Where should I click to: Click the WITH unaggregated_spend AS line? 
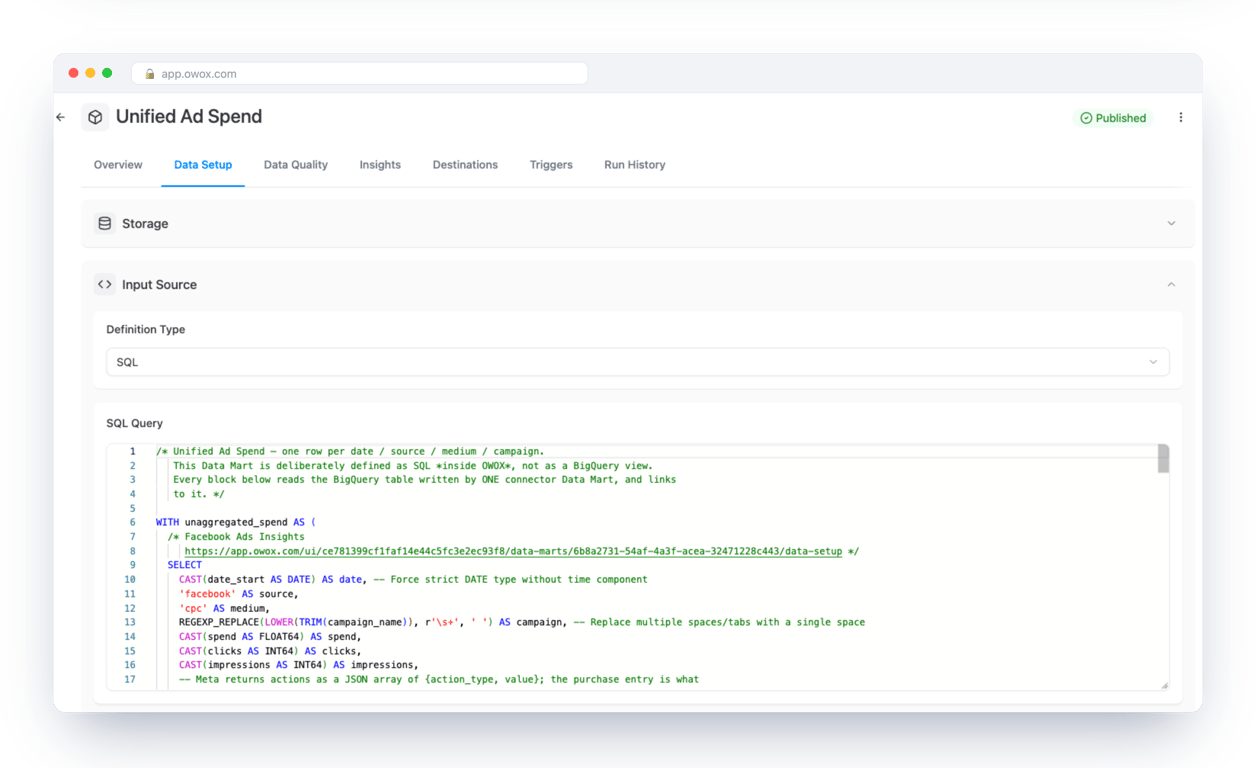[x=236, y=522]
